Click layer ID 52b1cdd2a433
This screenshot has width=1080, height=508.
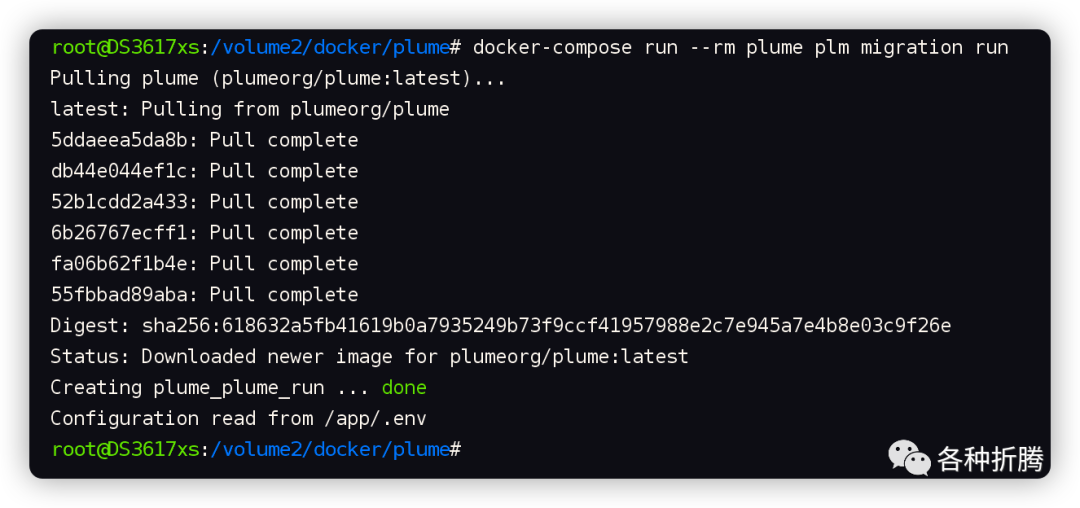click(x=124, y=202)
